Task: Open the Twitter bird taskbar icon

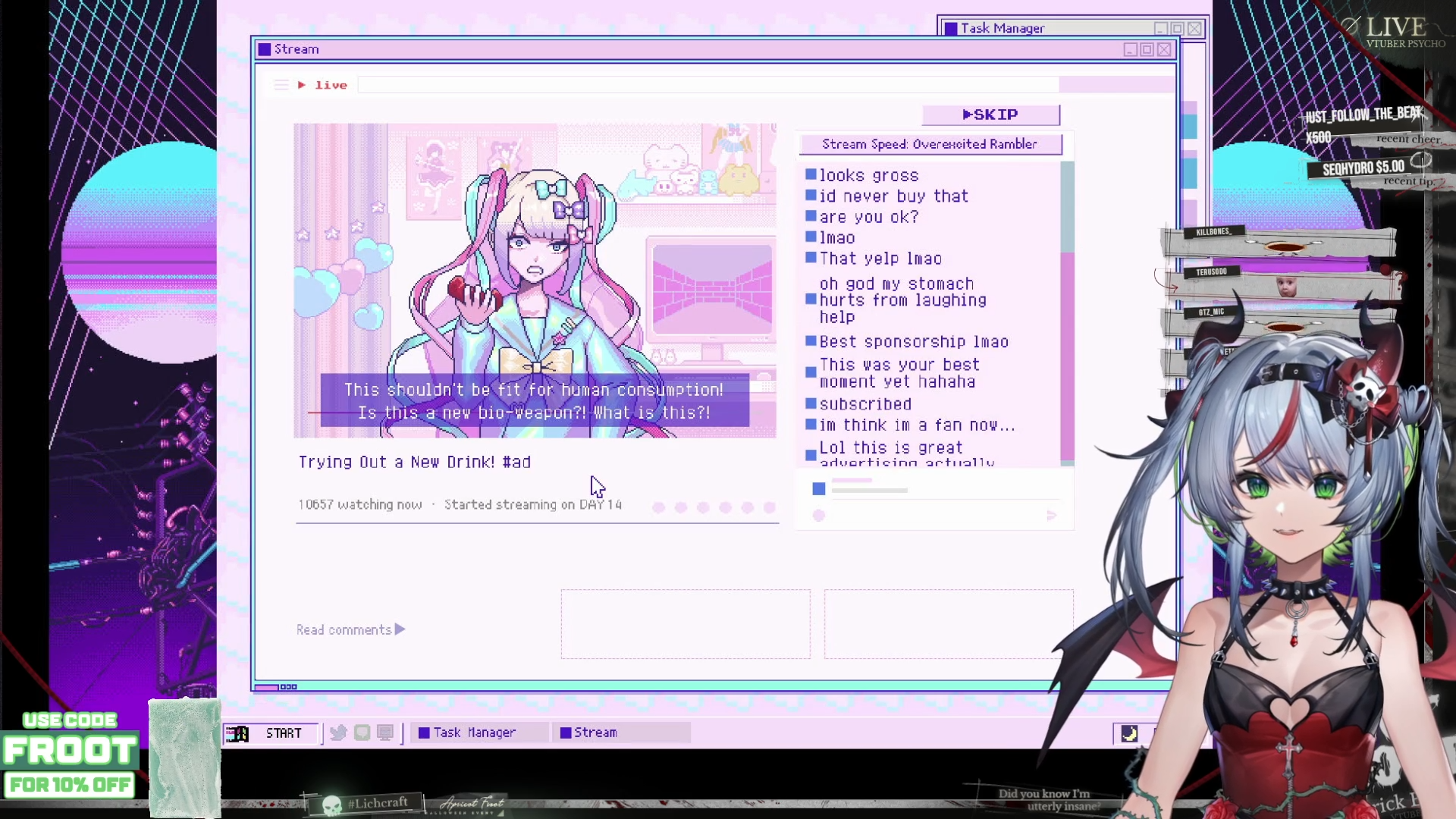Action: click(338, 733)
